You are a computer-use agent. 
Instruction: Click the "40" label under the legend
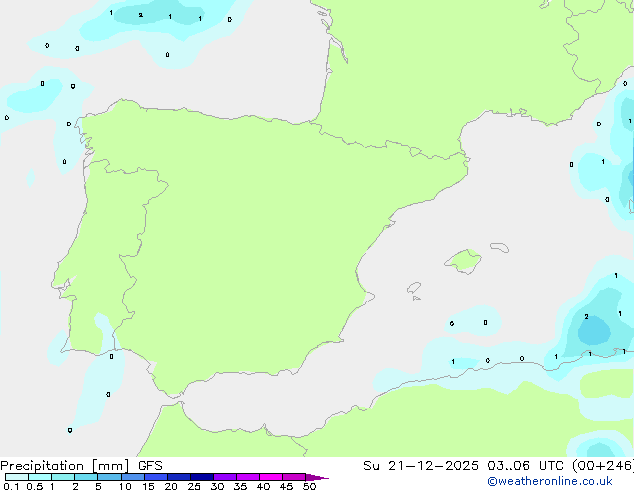click(263, 486)
